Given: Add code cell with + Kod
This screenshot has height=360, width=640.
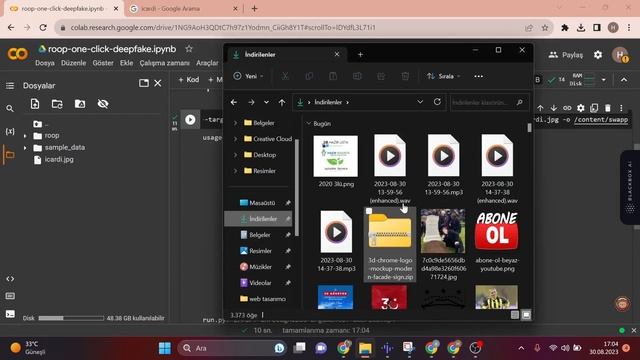Looking at the screenshot, I should 189,80.
